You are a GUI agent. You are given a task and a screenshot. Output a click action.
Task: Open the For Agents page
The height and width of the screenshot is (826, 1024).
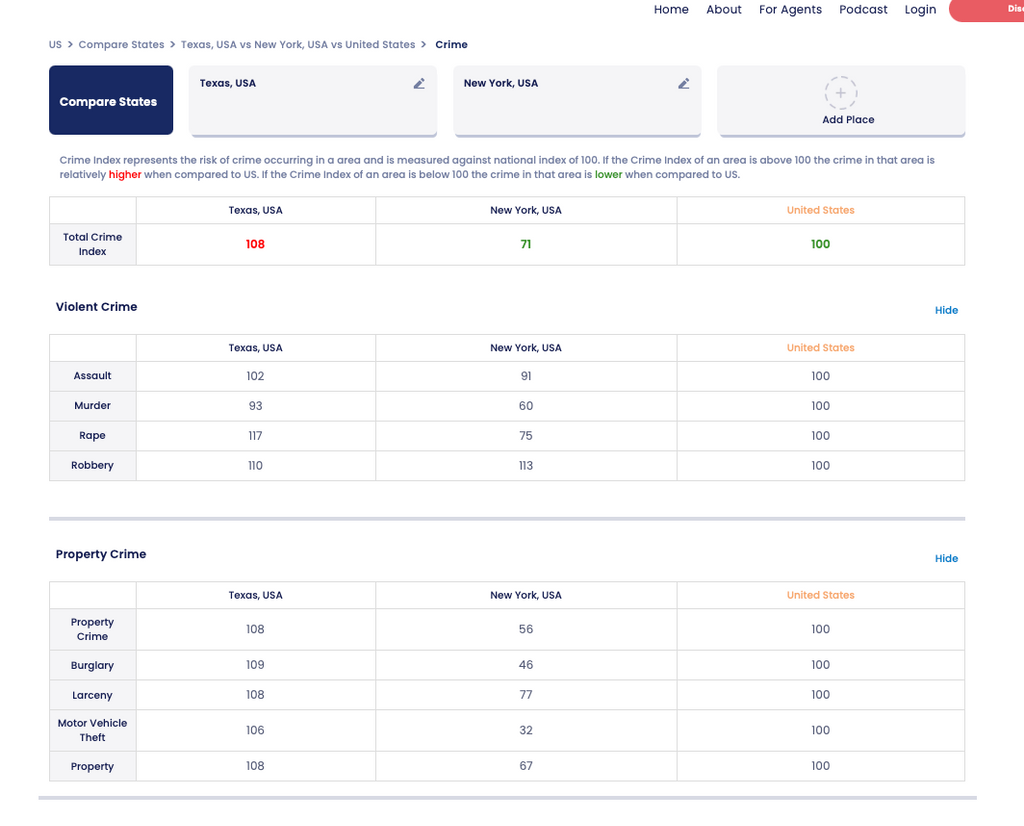click(790, 10)
